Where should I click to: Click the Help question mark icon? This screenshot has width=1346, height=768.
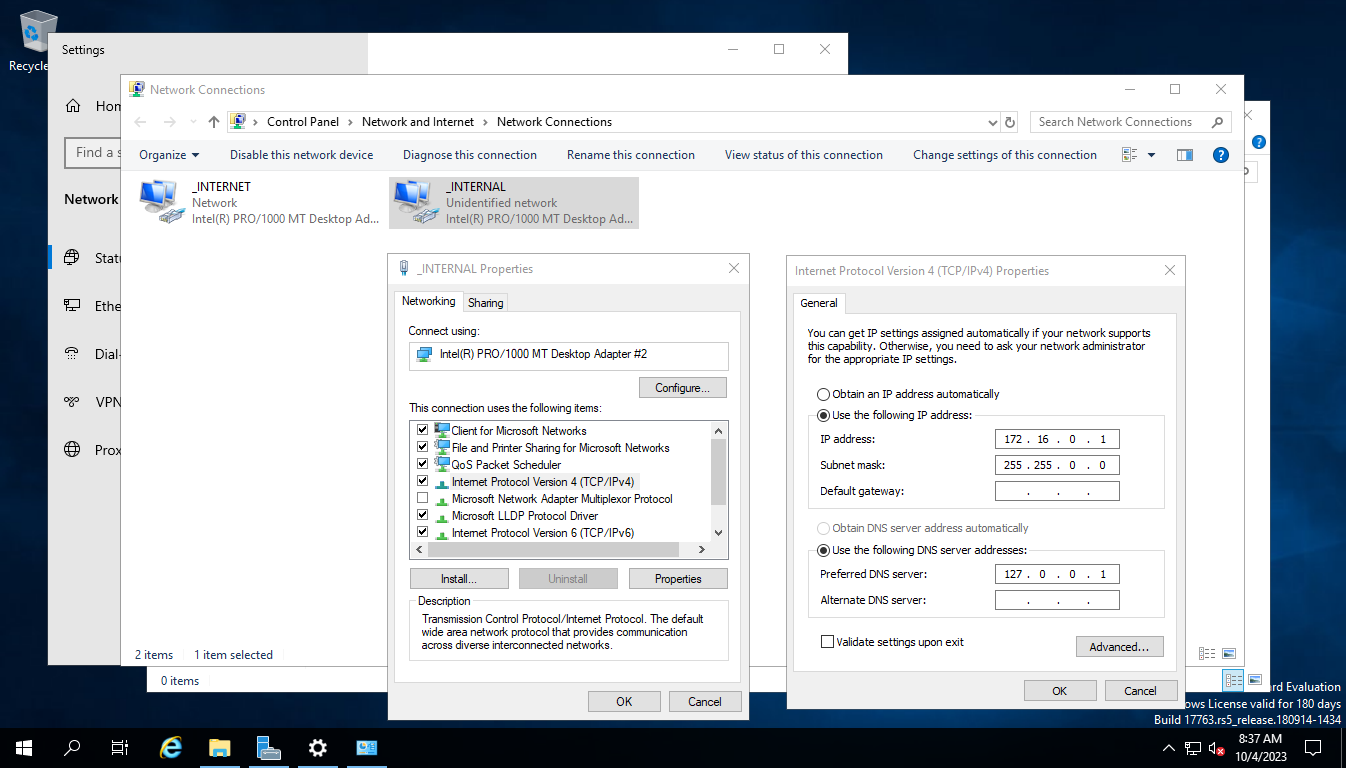point(1221,154)
